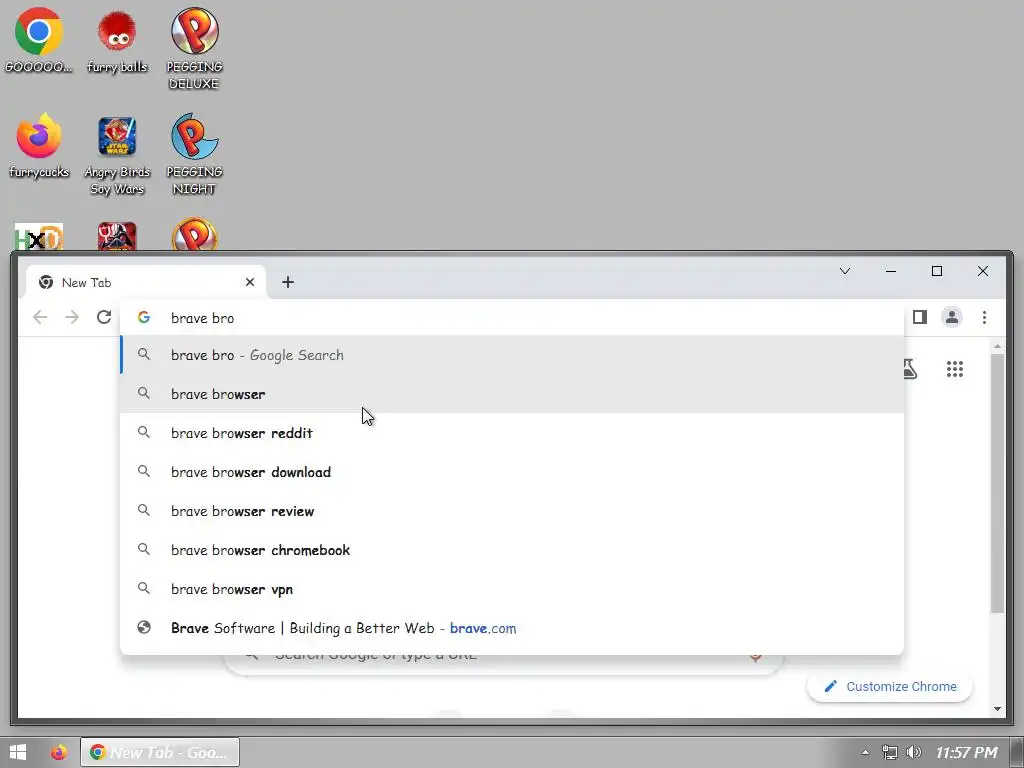The image size is (1024, 768).
Task: Click the network tray icon
Action: coord(889,752)
